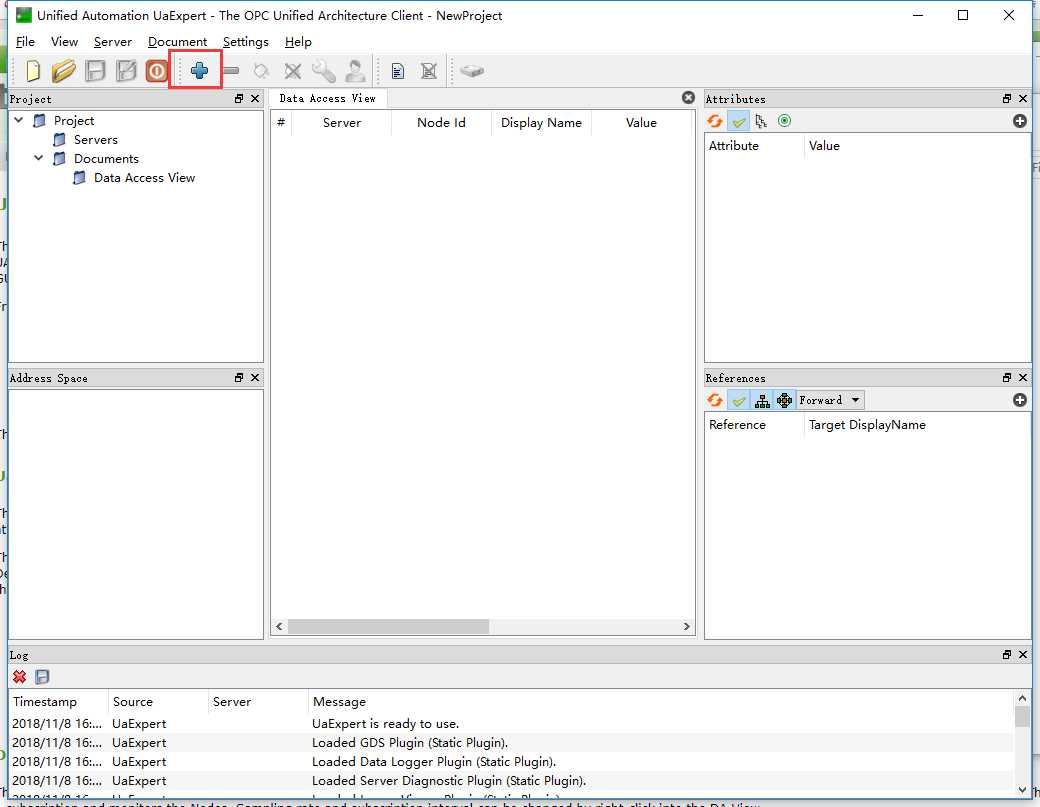1040x807 pixels.
Task: Open the Document menu
Action: coord(177,42)
